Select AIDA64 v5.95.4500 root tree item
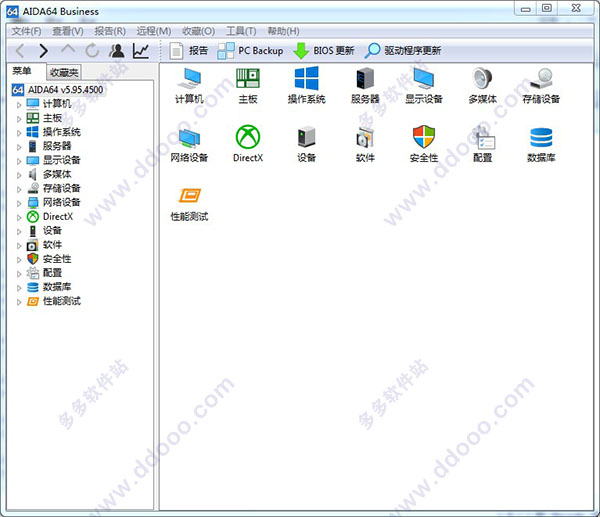The height and width of the screenshot is (517, 600). tap(58, 90)
